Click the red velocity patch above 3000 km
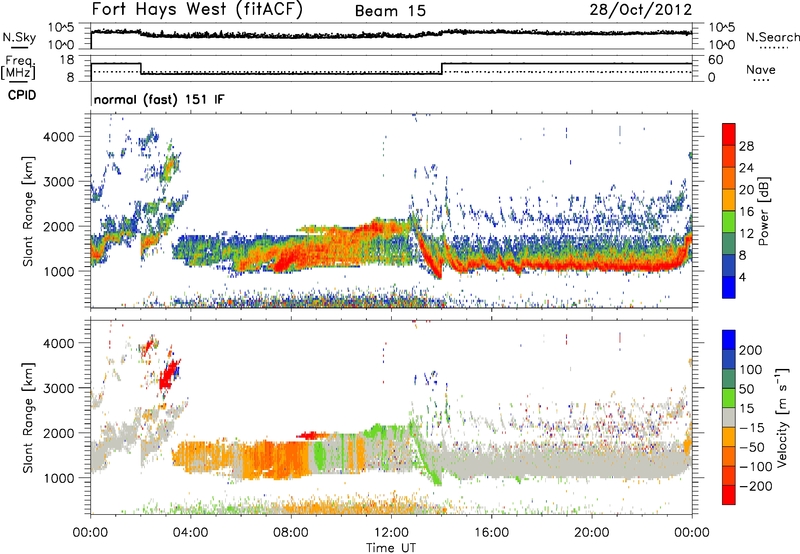 [168, 375]
